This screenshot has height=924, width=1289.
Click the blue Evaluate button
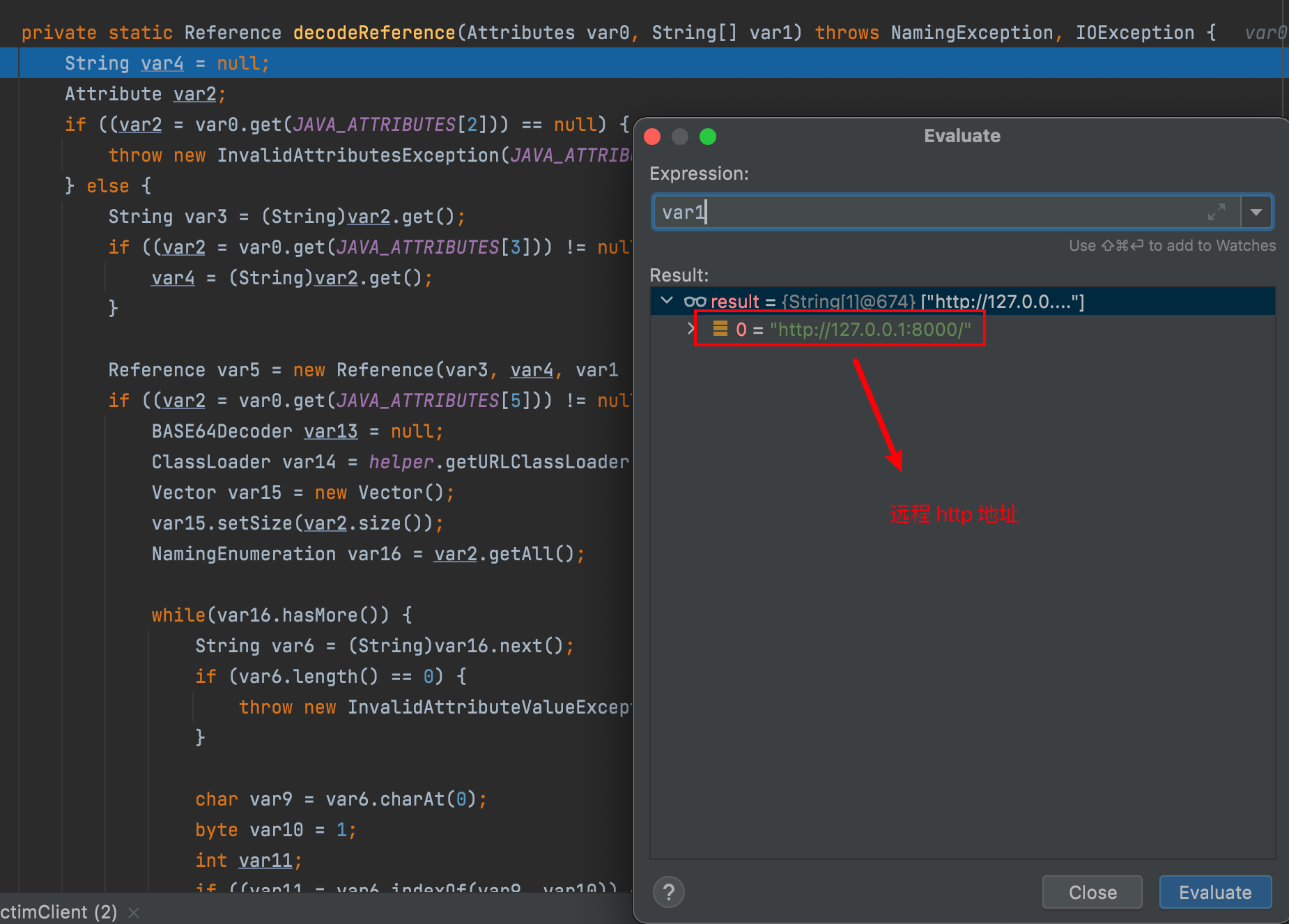click(1215, 892)
